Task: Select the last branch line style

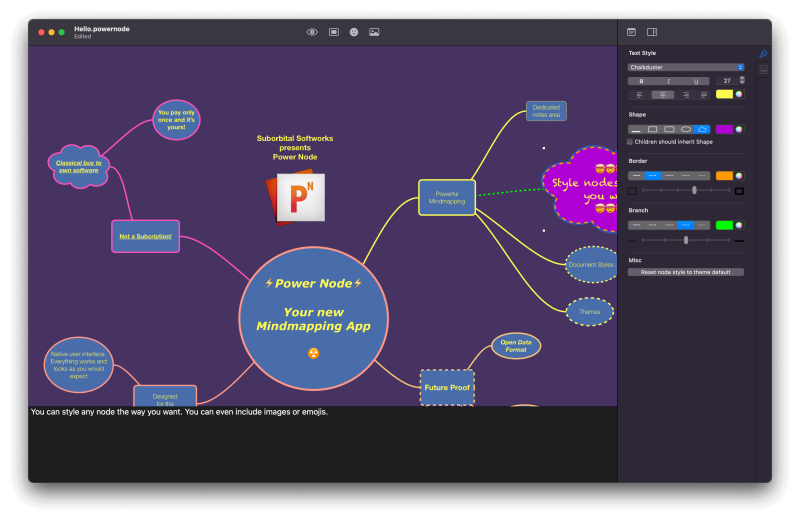Action: pos(702,226)
